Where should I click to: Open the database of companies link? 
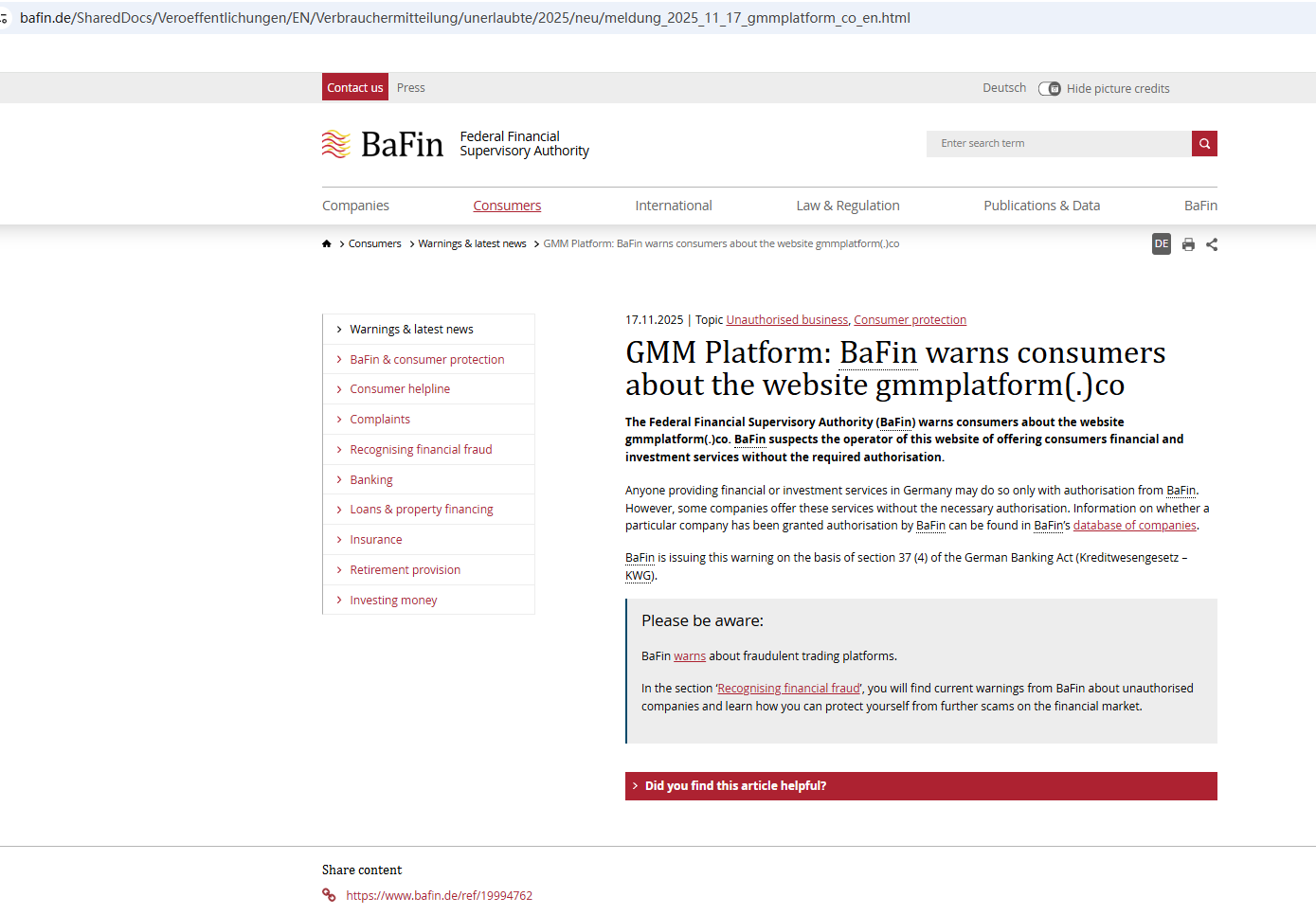(x=1134, y=526)
